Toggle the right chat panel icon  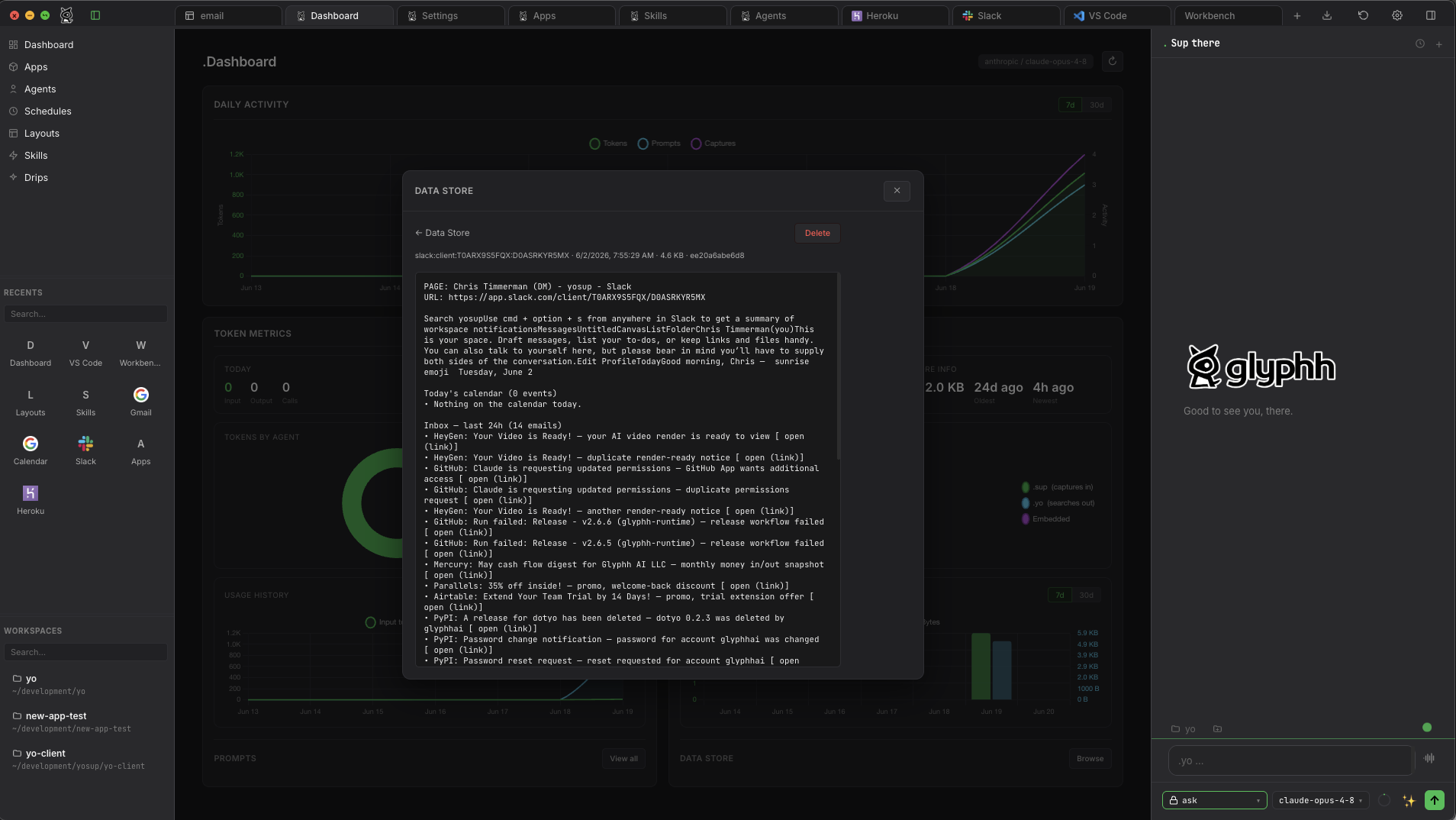[1431, 15]
